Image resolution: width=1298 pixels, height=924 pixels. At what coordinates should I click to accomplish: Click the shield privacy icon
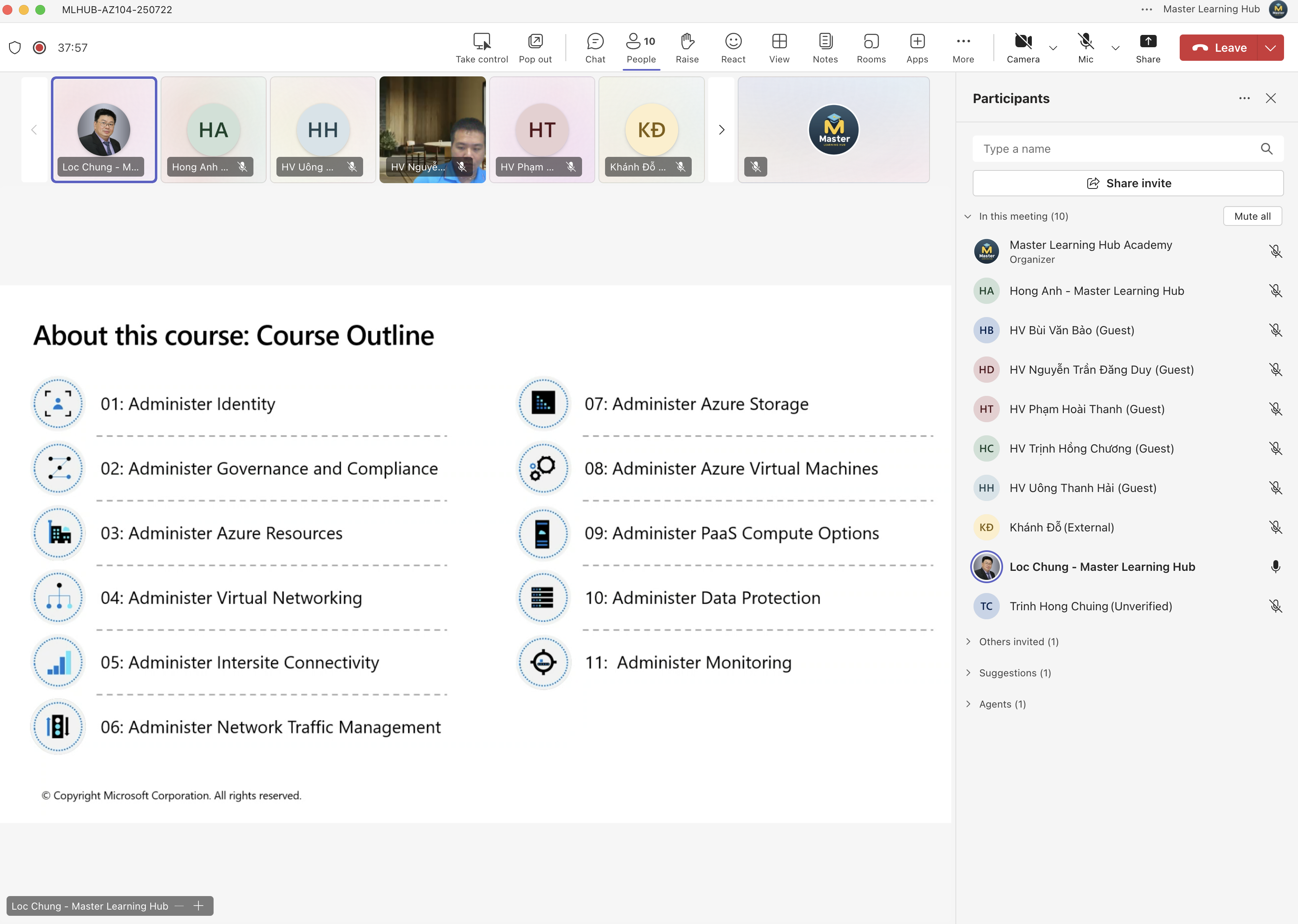pyautogui.click(x=15, y=48)
